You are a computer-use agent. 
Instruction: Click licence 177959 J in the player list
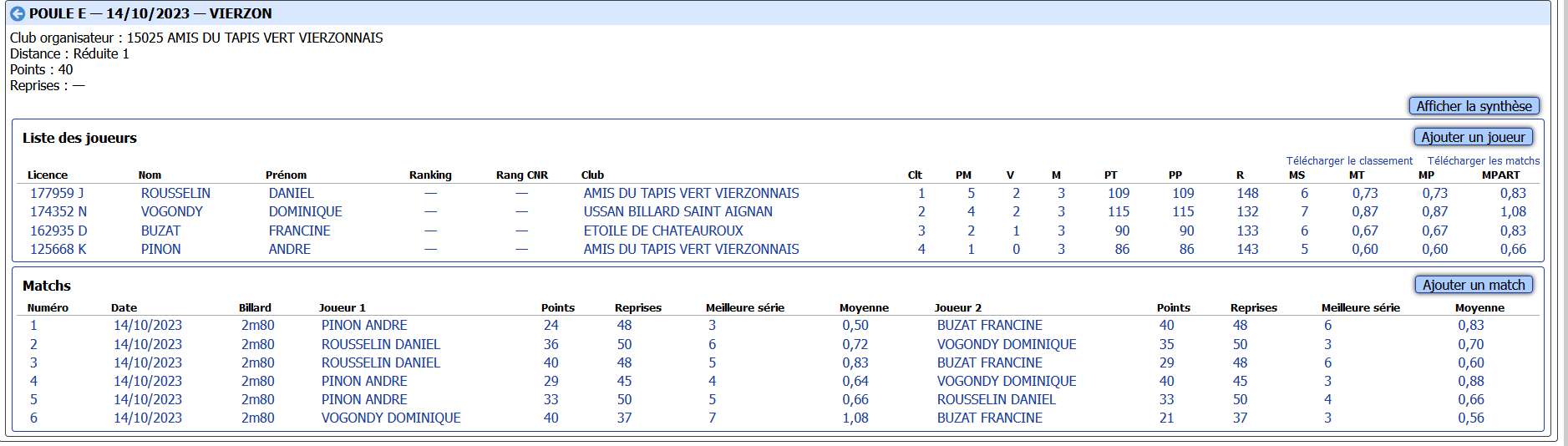(57, 193)
